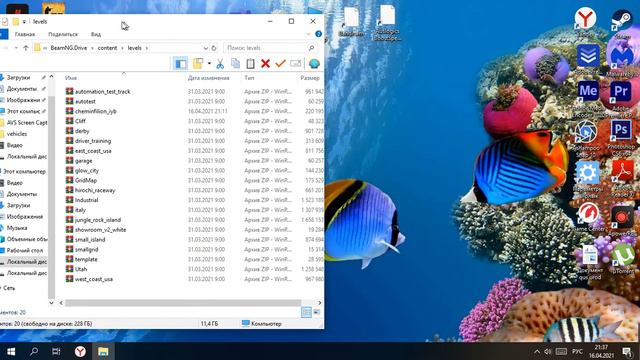640x360 pixels.
Task: Sort by the Тип column header
Action: point(249,78)
